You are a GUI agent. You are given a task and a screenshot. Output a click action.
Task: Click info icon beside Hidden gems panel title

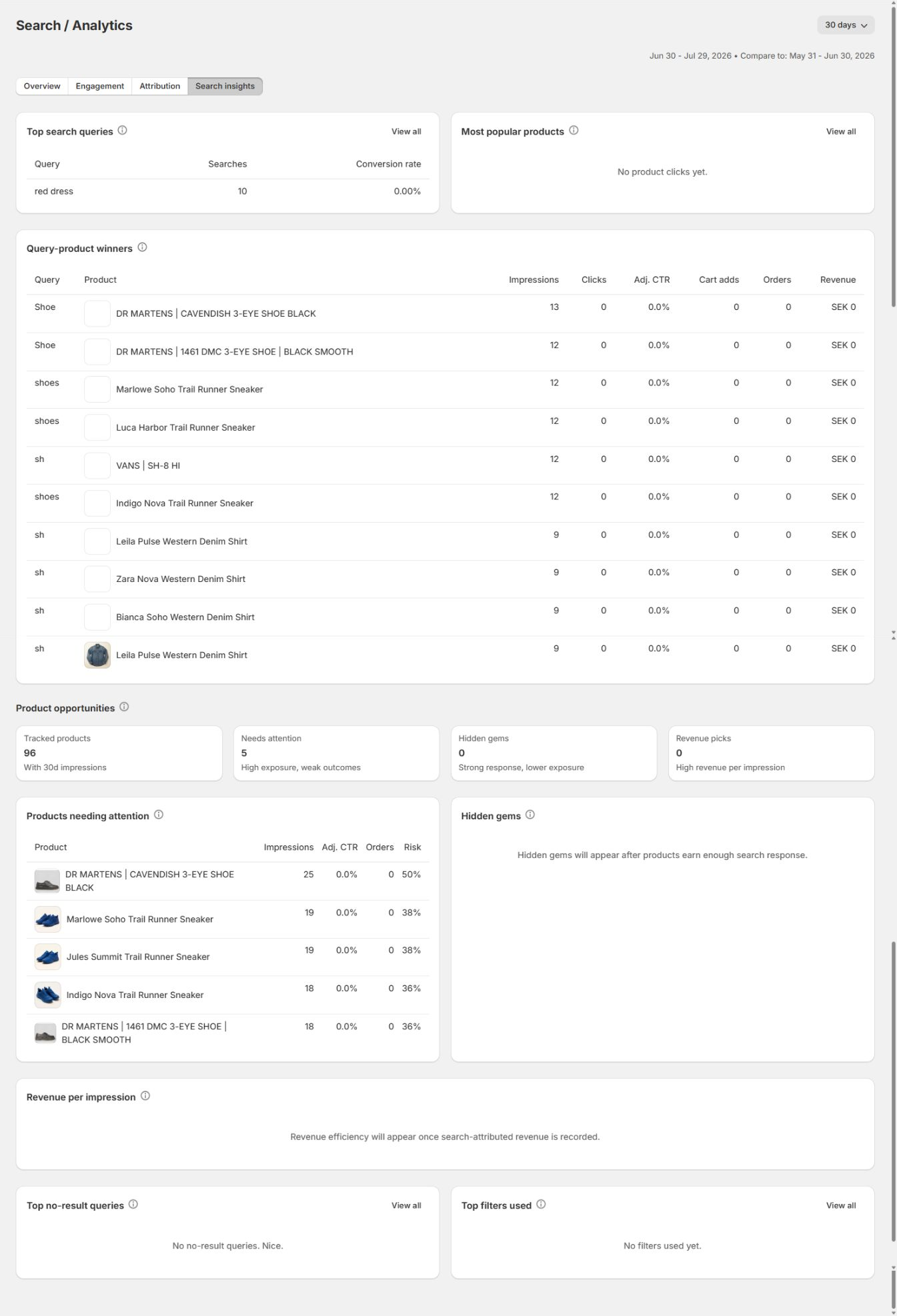(530, 815)
